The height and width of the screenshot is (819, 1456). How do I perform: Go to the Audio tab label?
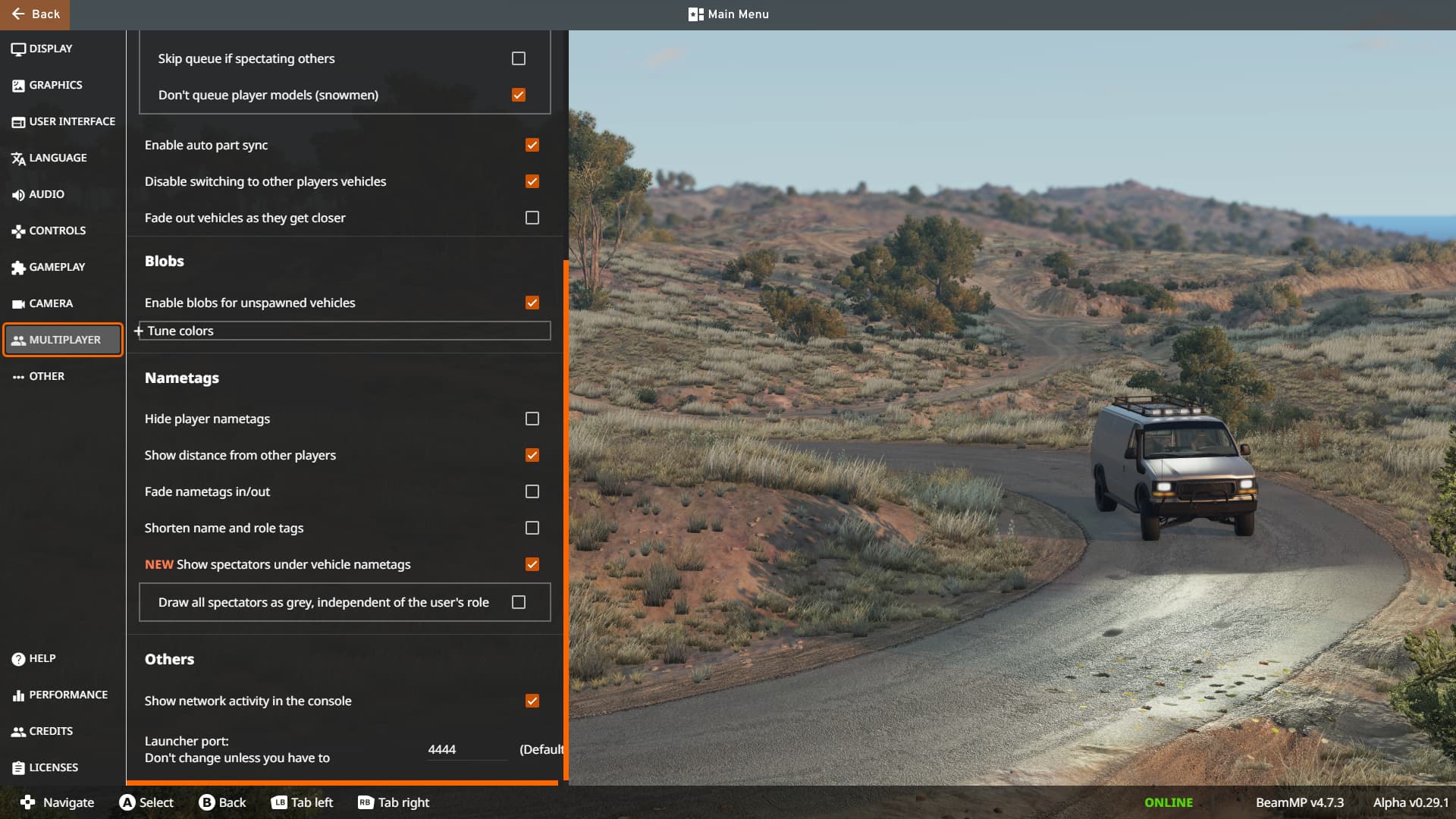(46, 194)
